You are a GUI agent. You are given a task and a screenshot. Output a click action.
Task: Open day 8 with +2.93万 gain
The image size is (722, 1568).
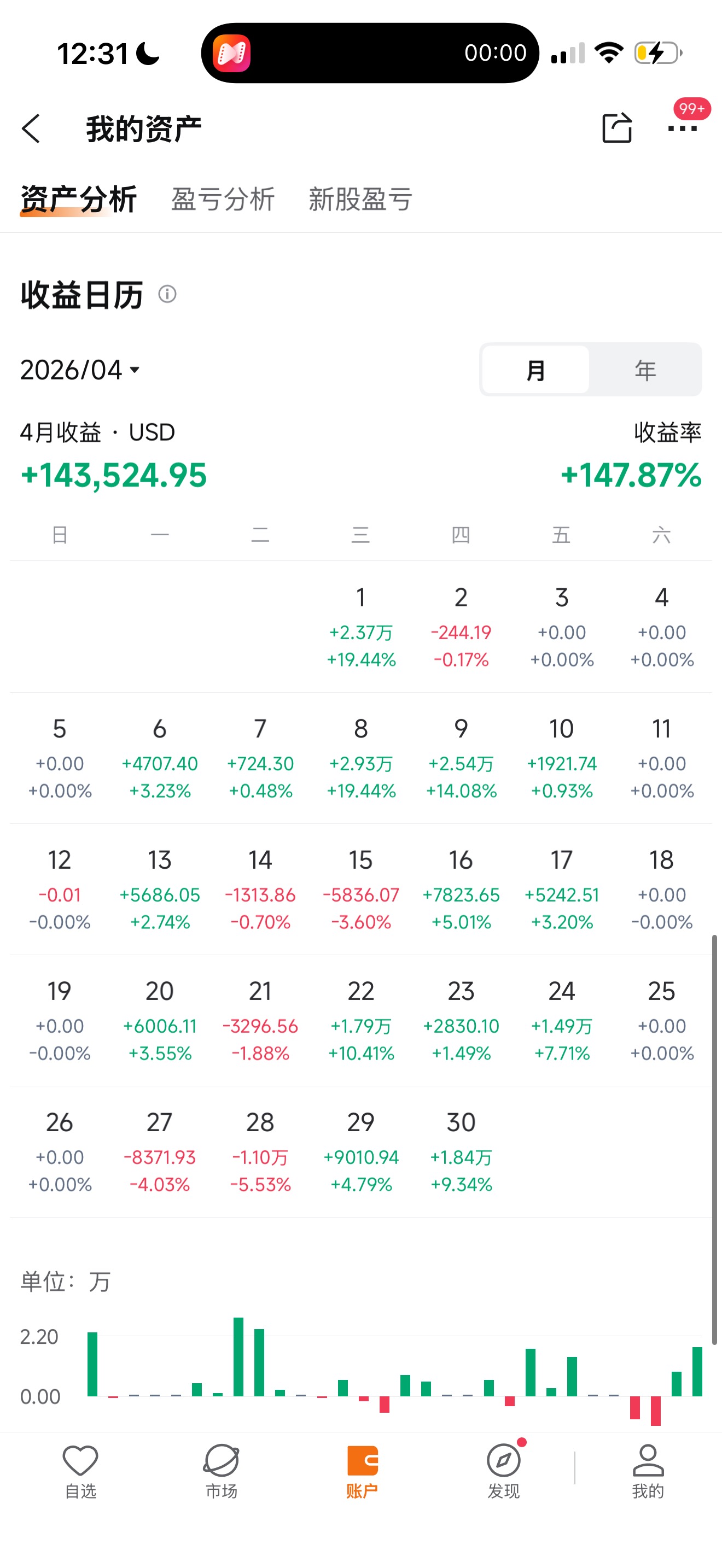point(361,758)
